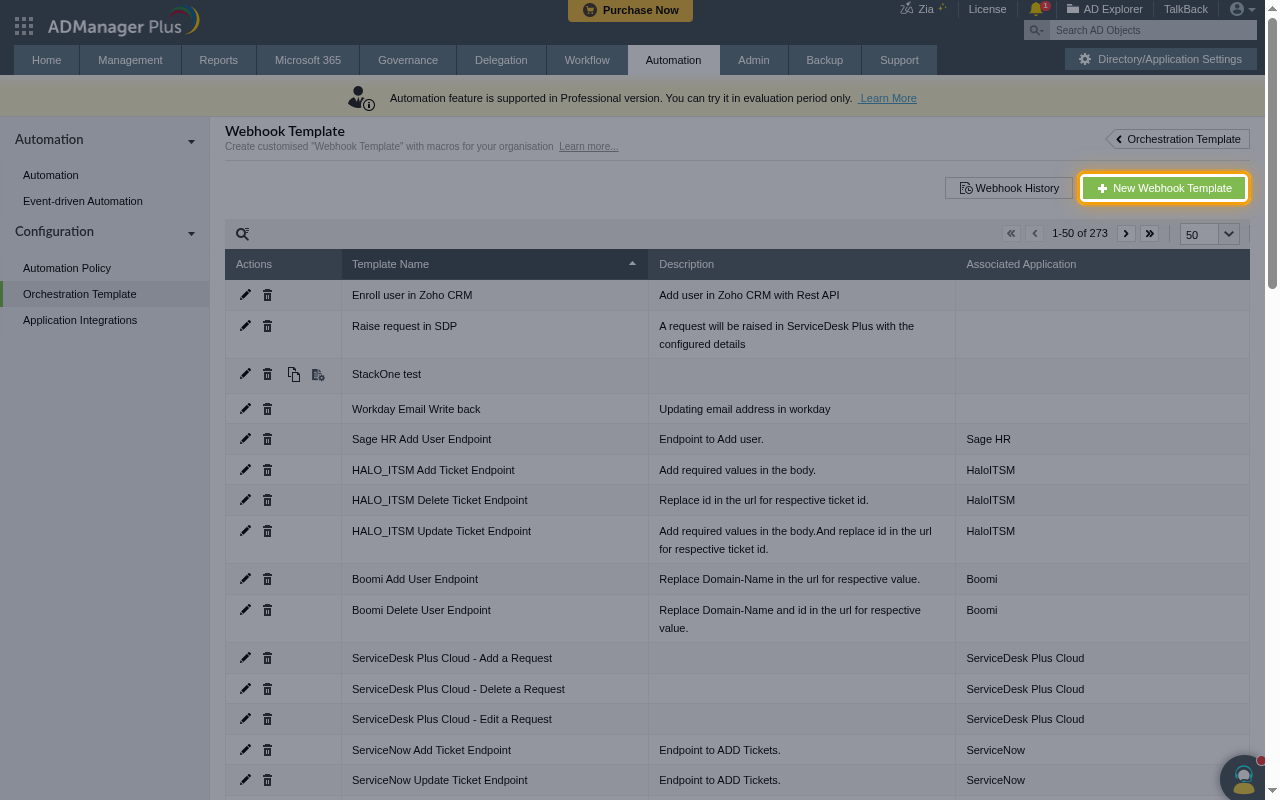Open Application Integrations in sidebar
This screenshot has width=1280, height=800.
point(80,320)
